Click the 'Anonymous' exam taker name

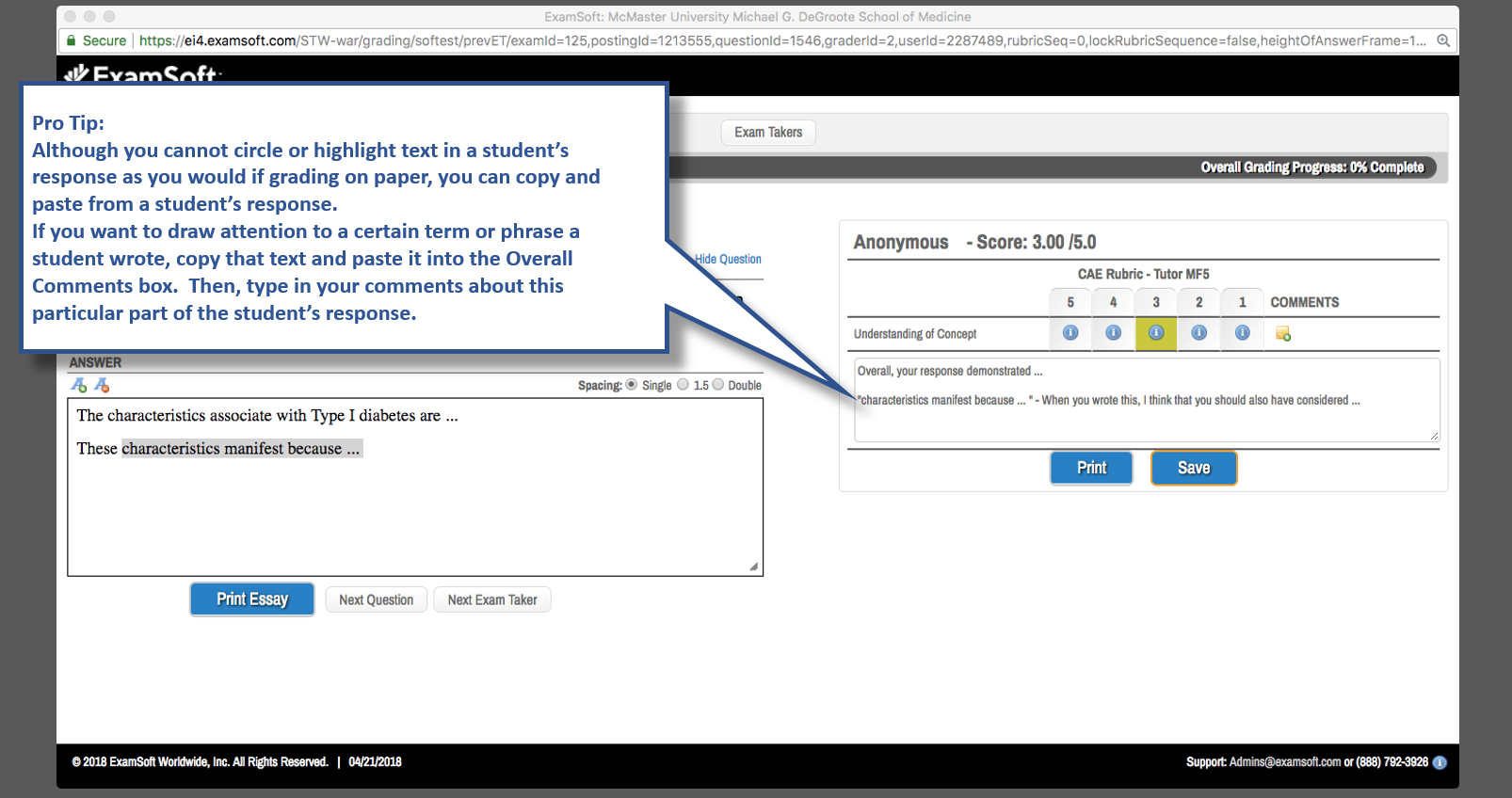(901, 242)
